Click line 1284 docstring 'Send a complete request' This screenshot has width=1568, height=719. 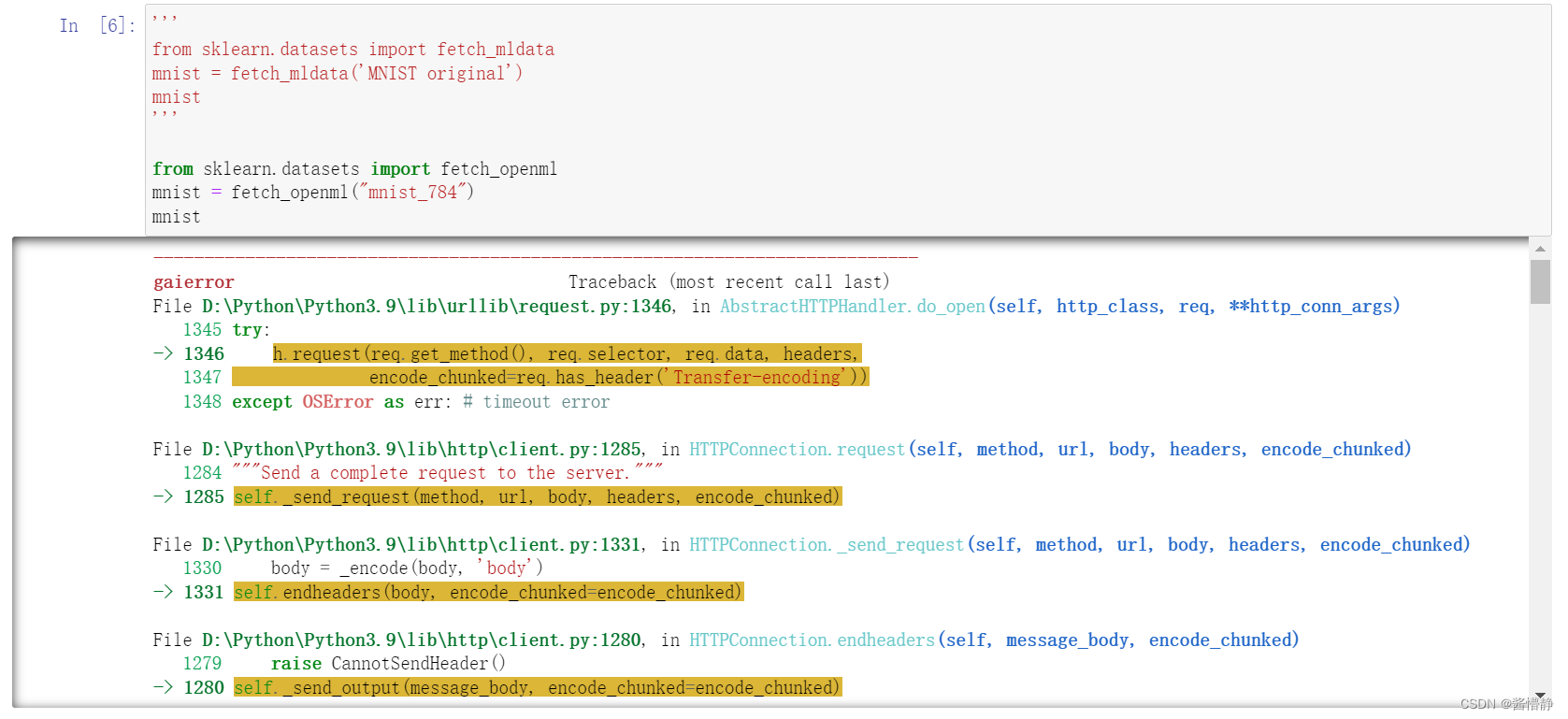click(447, 473)
